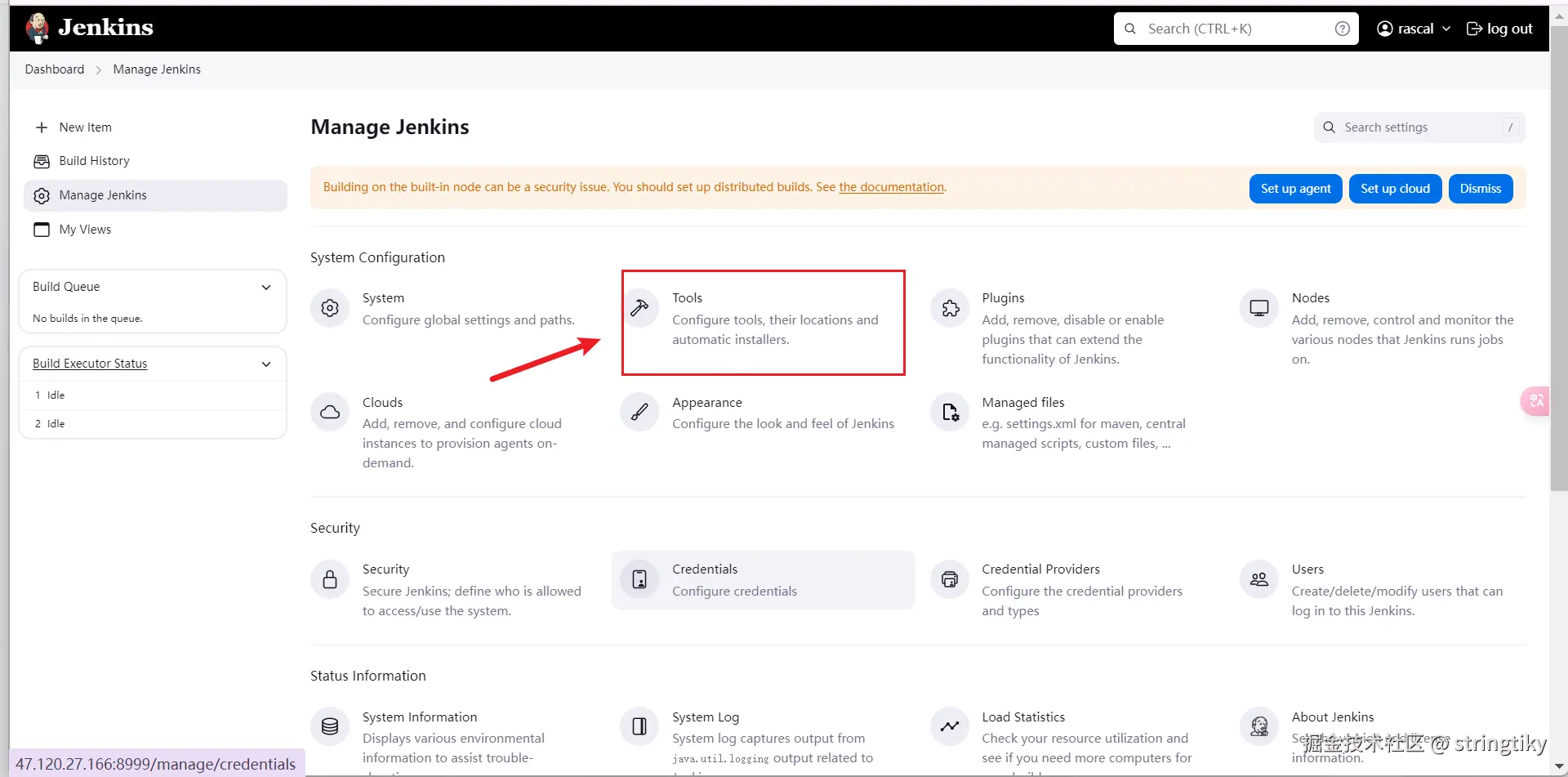Click the Appearance paintbrush icon
Viewport: 1568px width, 777px height.
639,413
